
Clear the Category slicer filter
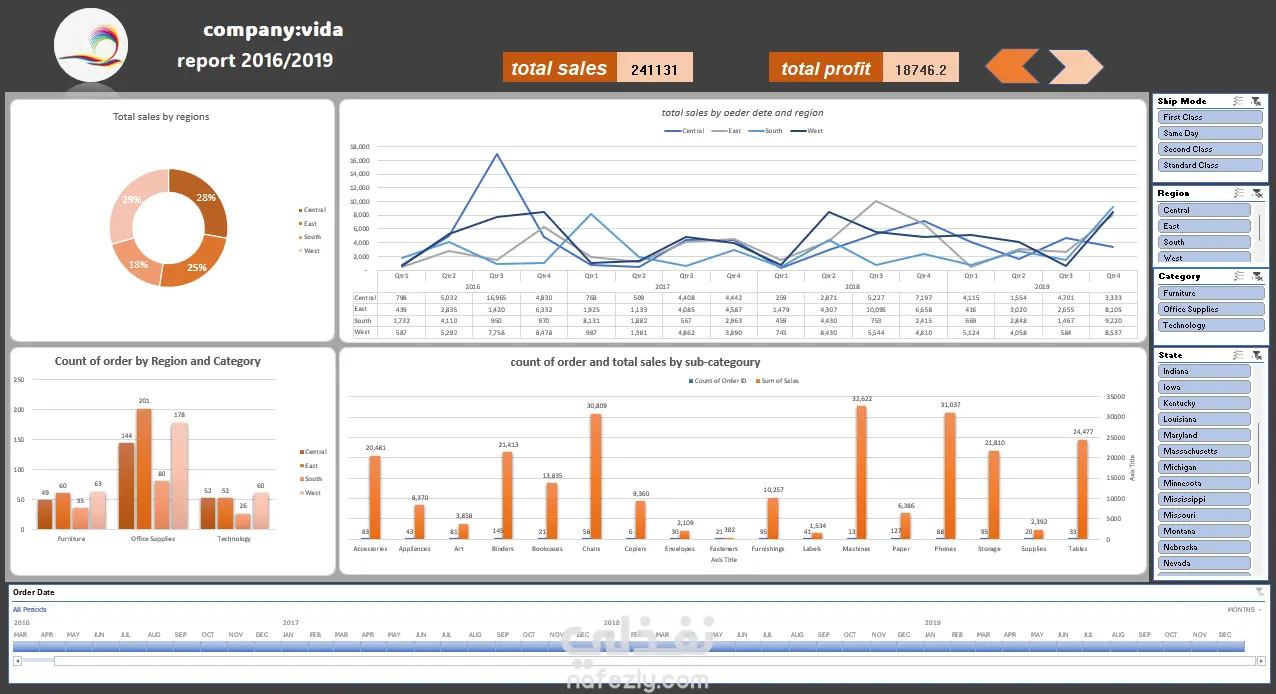point(1257,276)
